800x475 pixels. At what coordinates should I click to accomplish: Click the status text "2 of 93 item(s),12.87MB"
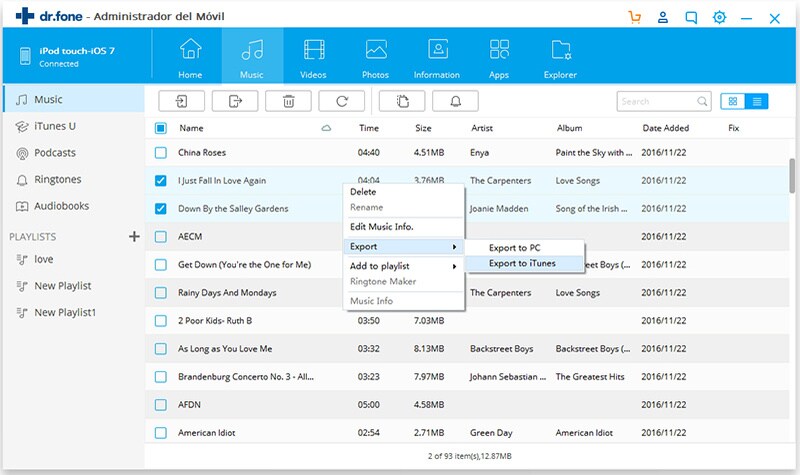pos(469,456)
